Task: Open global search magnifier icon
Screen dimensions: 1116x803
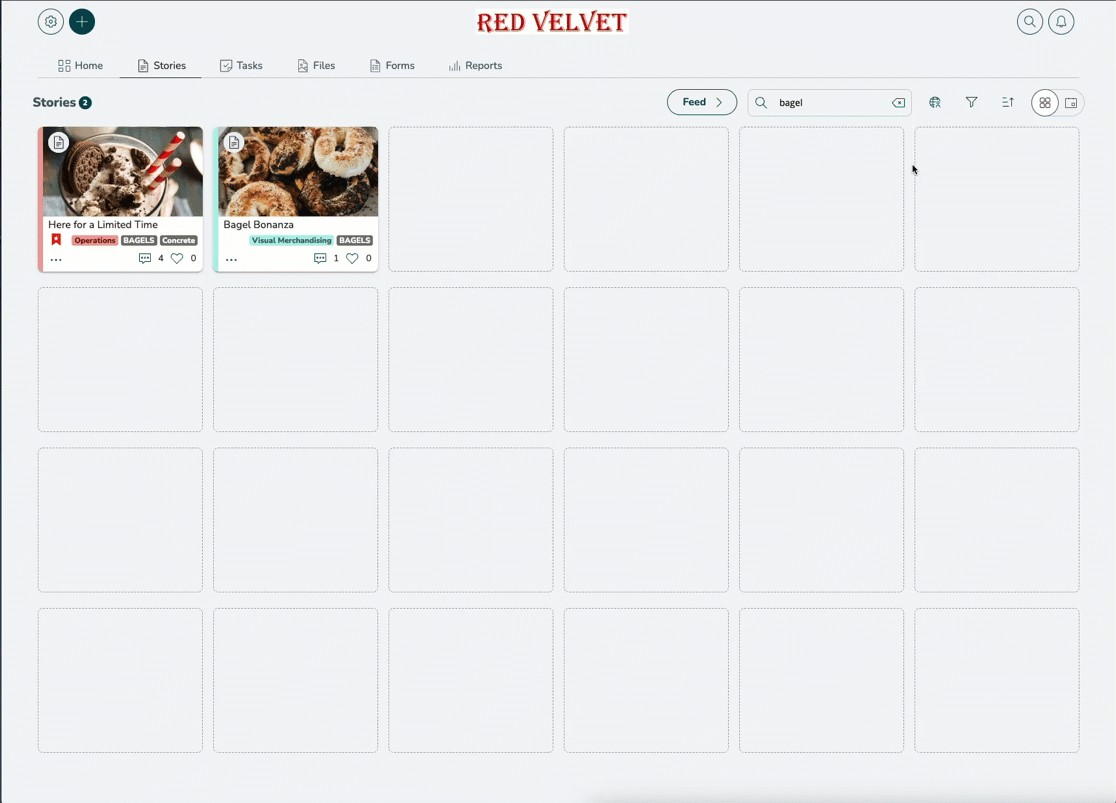Action: 1029,21
